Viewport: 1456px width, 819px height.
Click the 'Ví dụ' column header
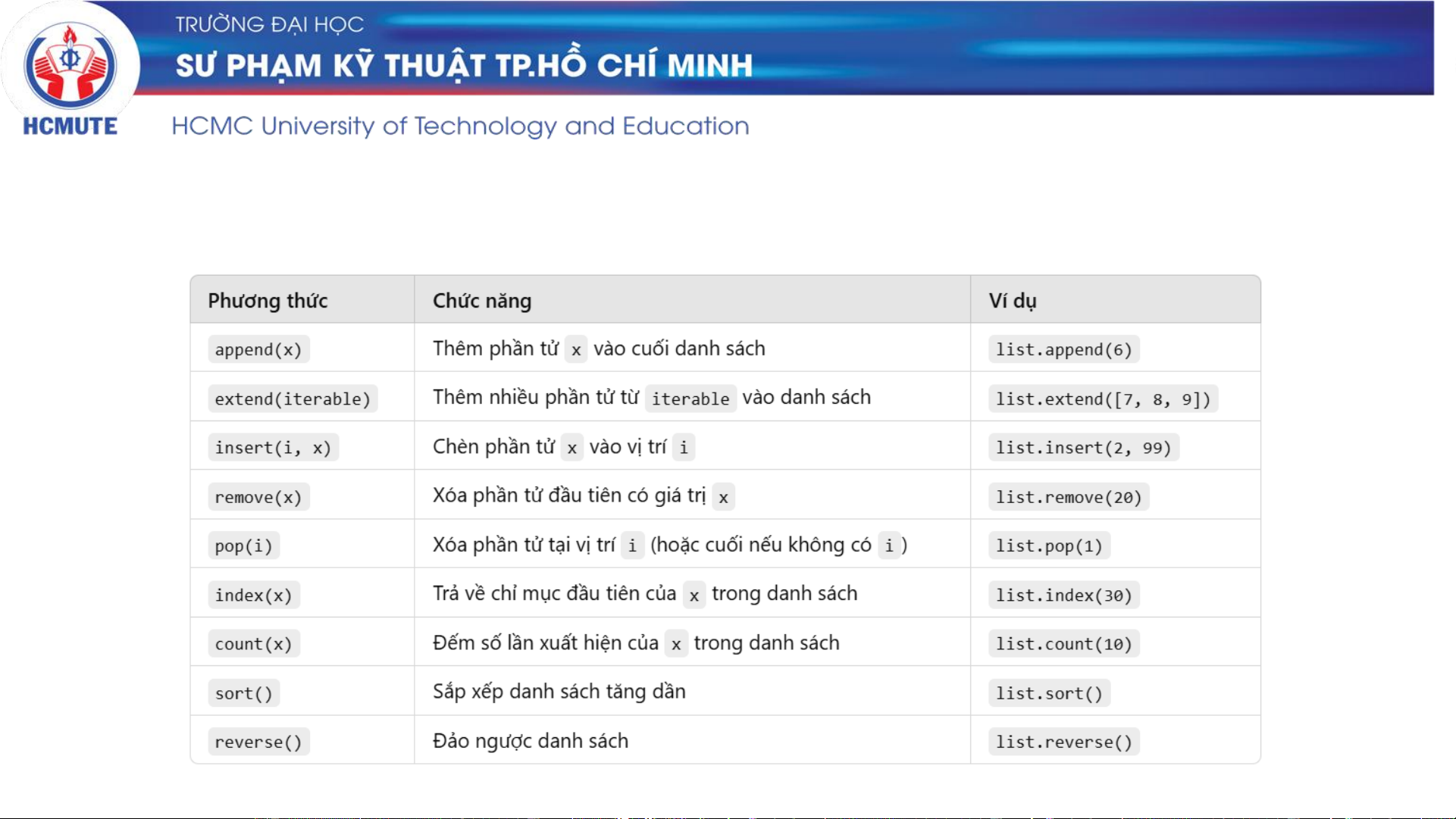point(1013,301)
